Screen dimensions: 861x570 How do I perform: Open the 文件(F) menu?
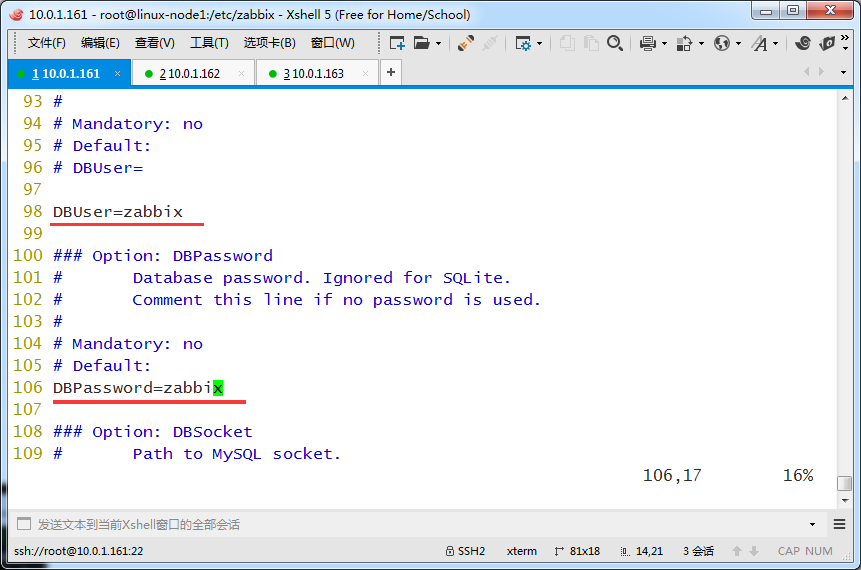(47, 43)
